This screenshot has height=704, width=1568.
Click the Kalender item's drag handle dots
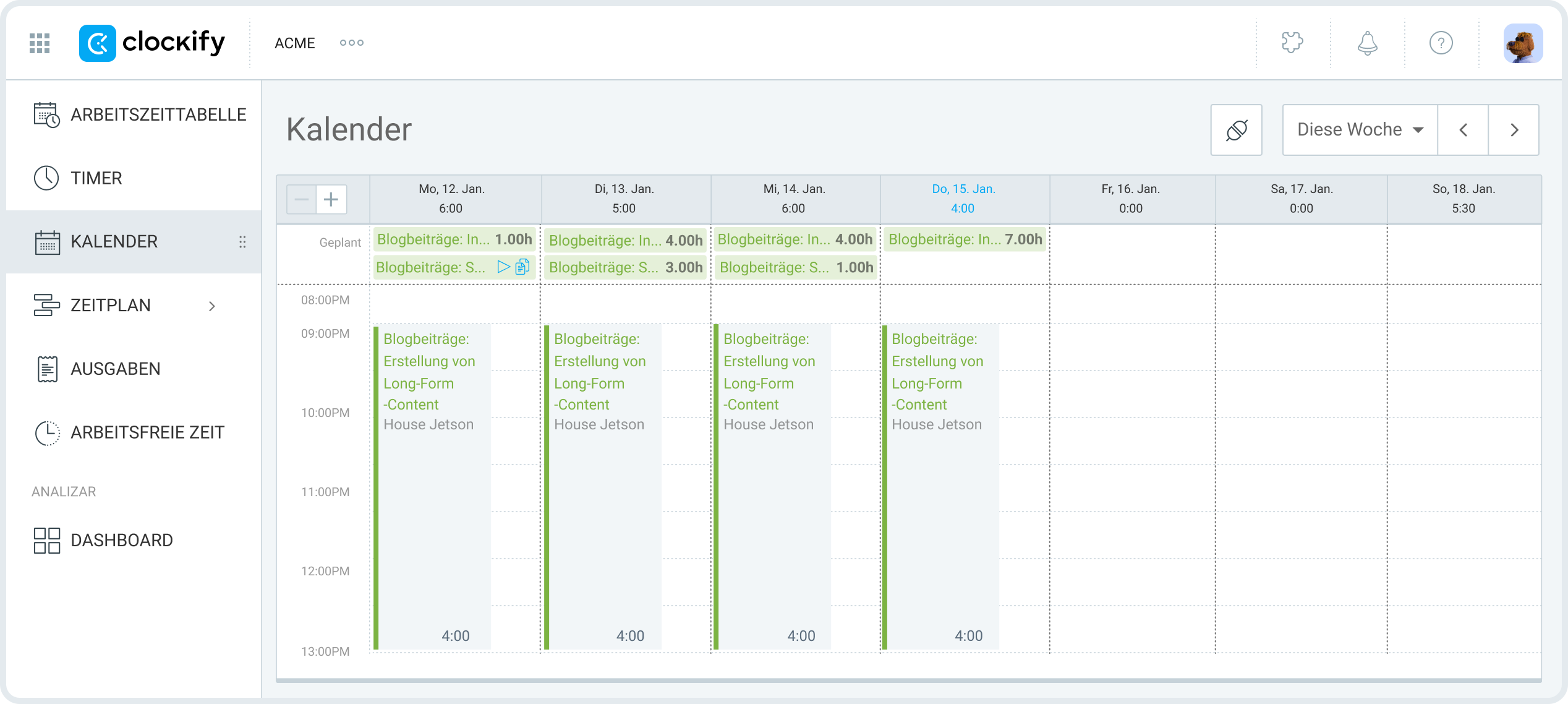pyautogui.click(x=242, y=242)
